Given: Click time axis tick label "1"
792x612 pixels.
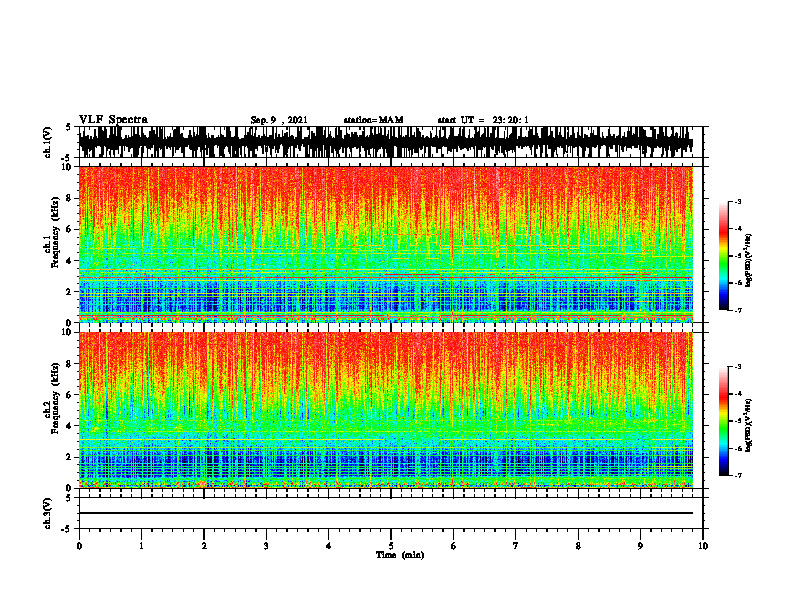Looking at the screenshot, I should (141, 546).
